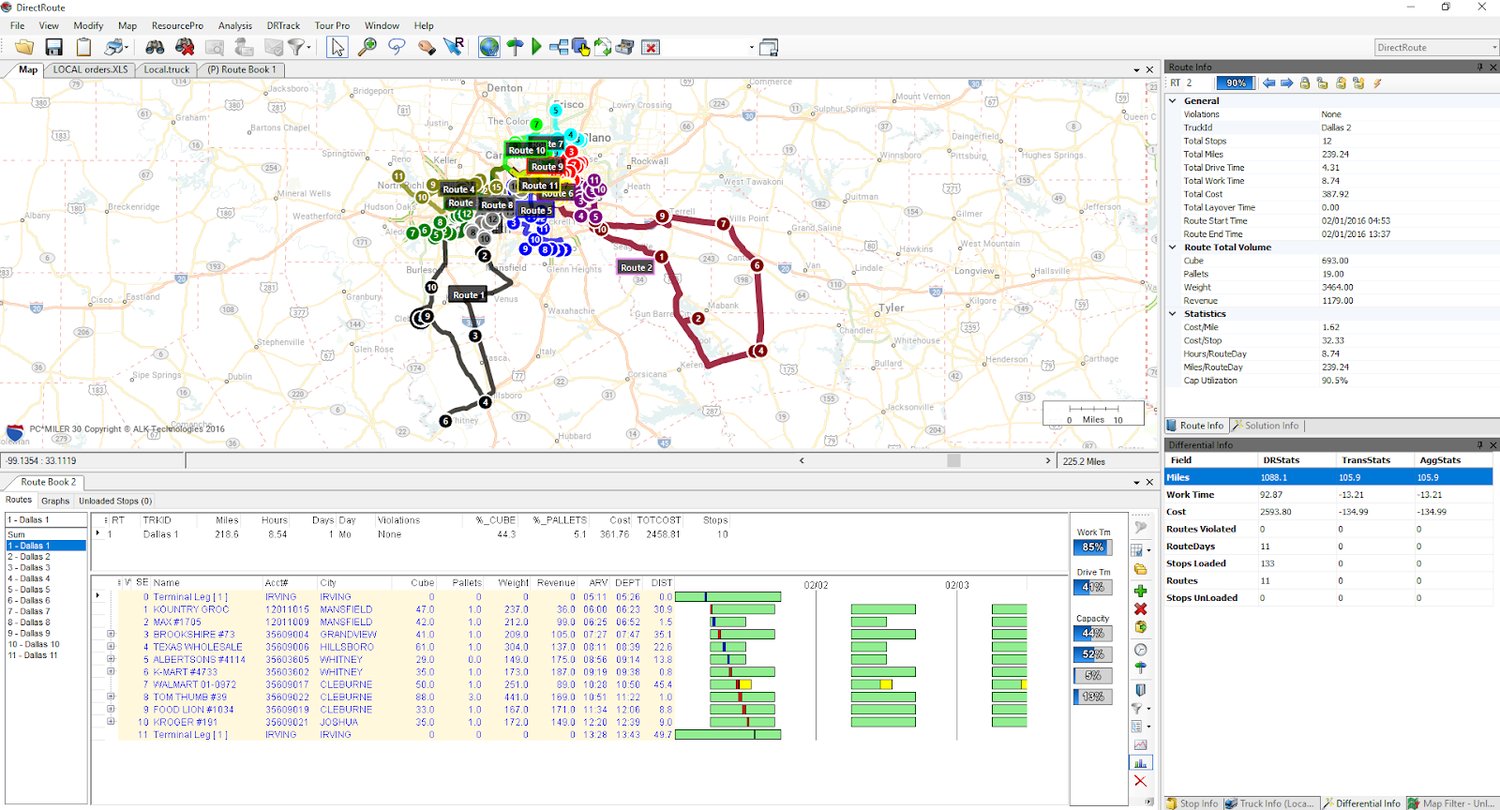The image size is (1500, 810).
Task: Click the lock icon in Route Info toolbar
Action: click(1304, 83)
